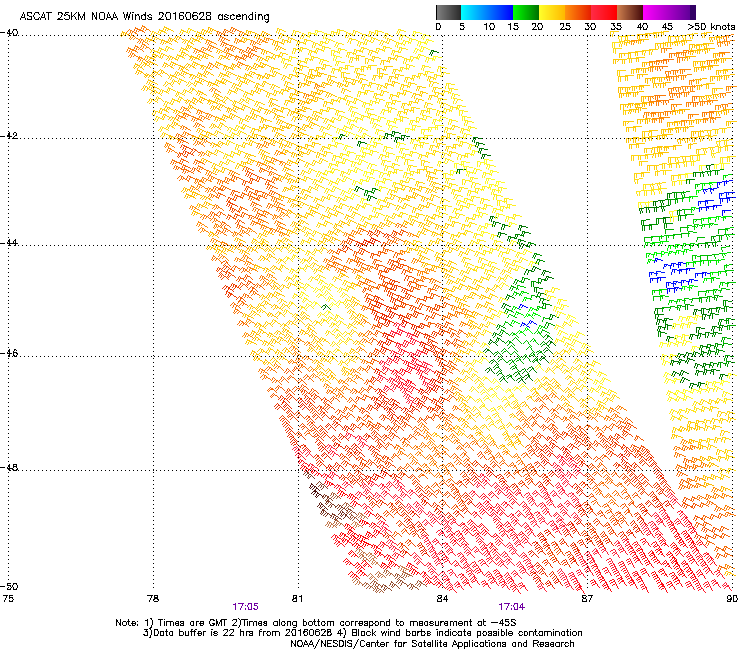Click the brown 35-40 knots legend segment
The image size is (740, 650).
[630, 12]
